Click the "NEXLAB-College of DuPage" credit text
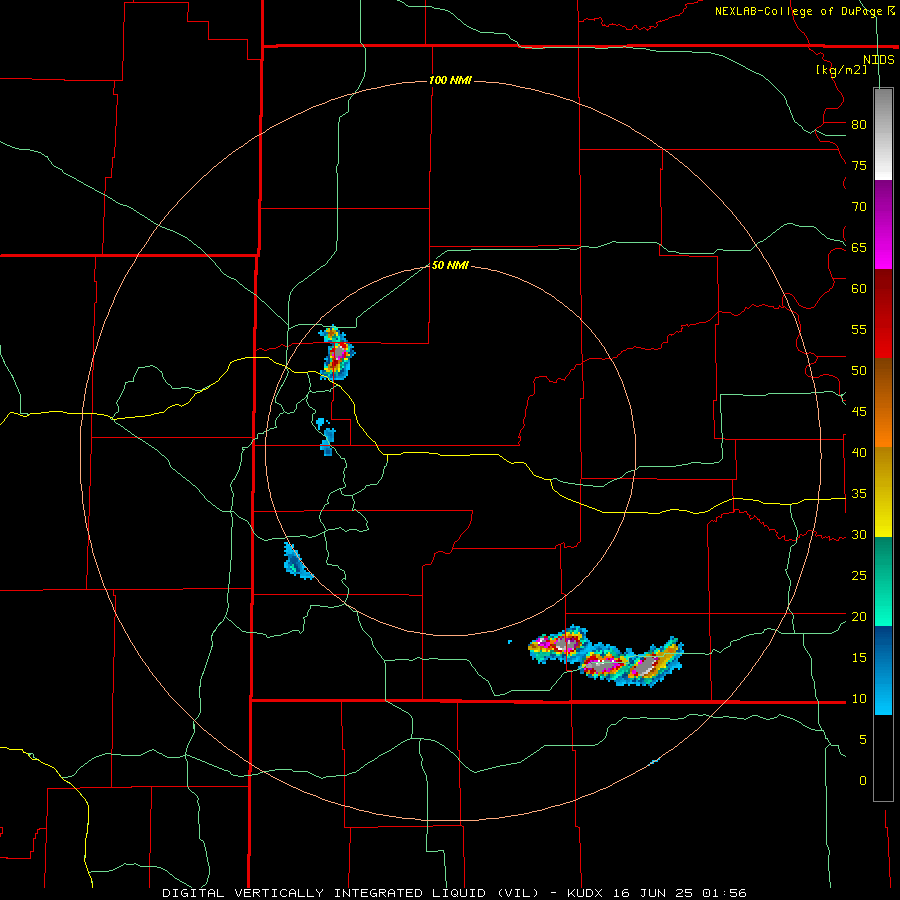The width and height of the screenshot is (900, 900). [799, 11]
